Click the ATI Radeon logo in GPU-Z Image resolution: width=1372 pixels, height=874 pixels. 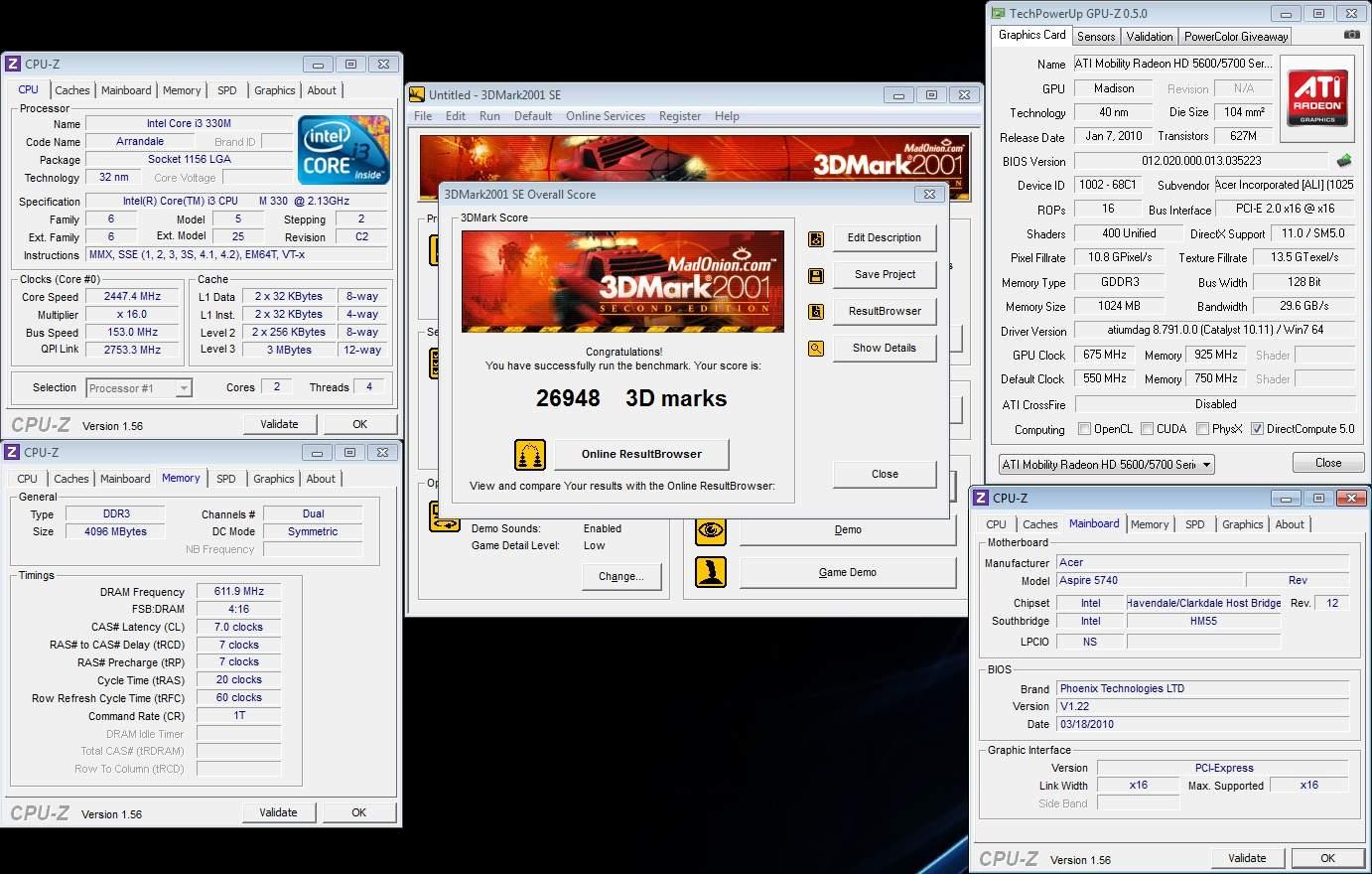tap(1318, 96)
